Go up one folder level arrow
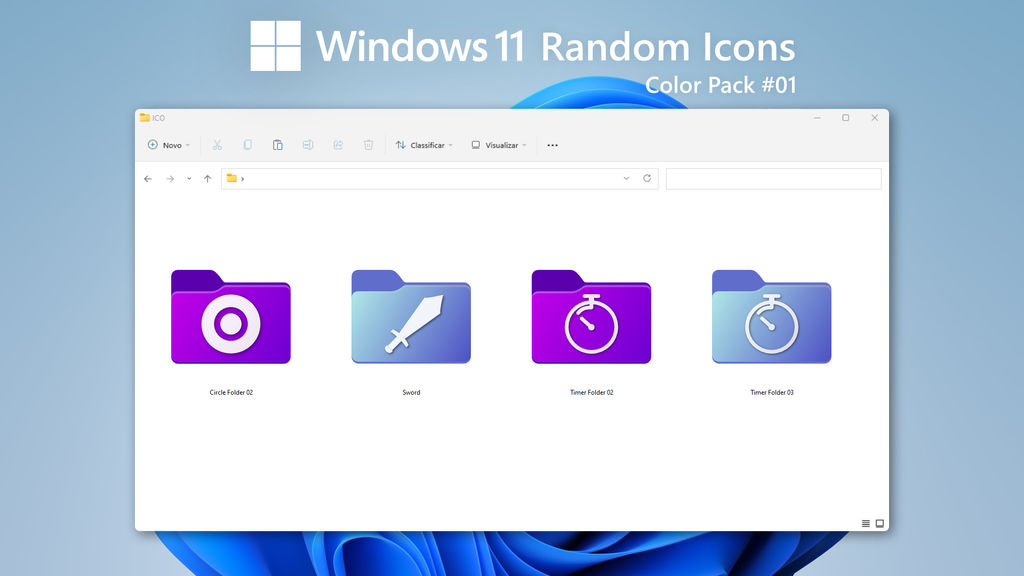Screen dimensions: 1024x576 208,178
